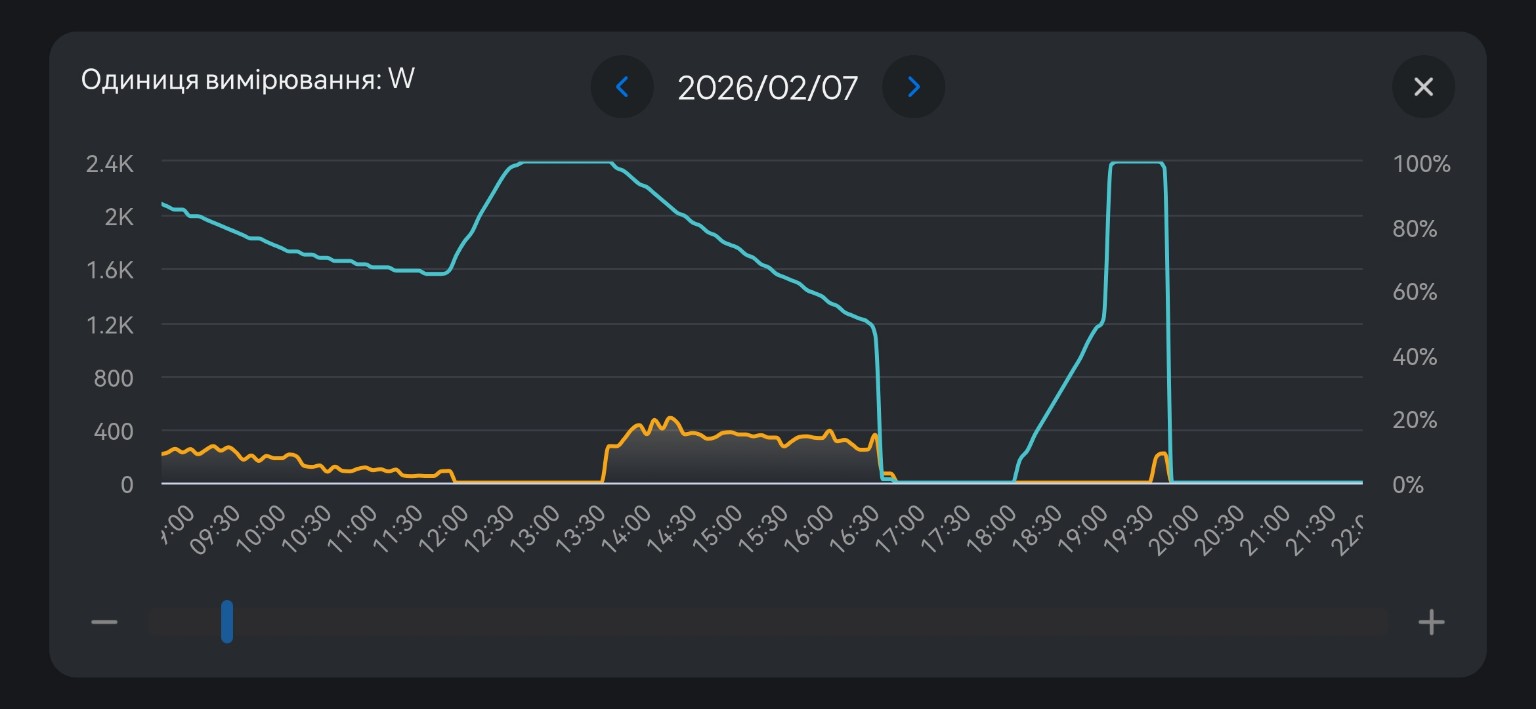Screen dimensions: 1536x709
Task: Click the teal plateau top near 19:15
Action: [x=1137, y=162]
